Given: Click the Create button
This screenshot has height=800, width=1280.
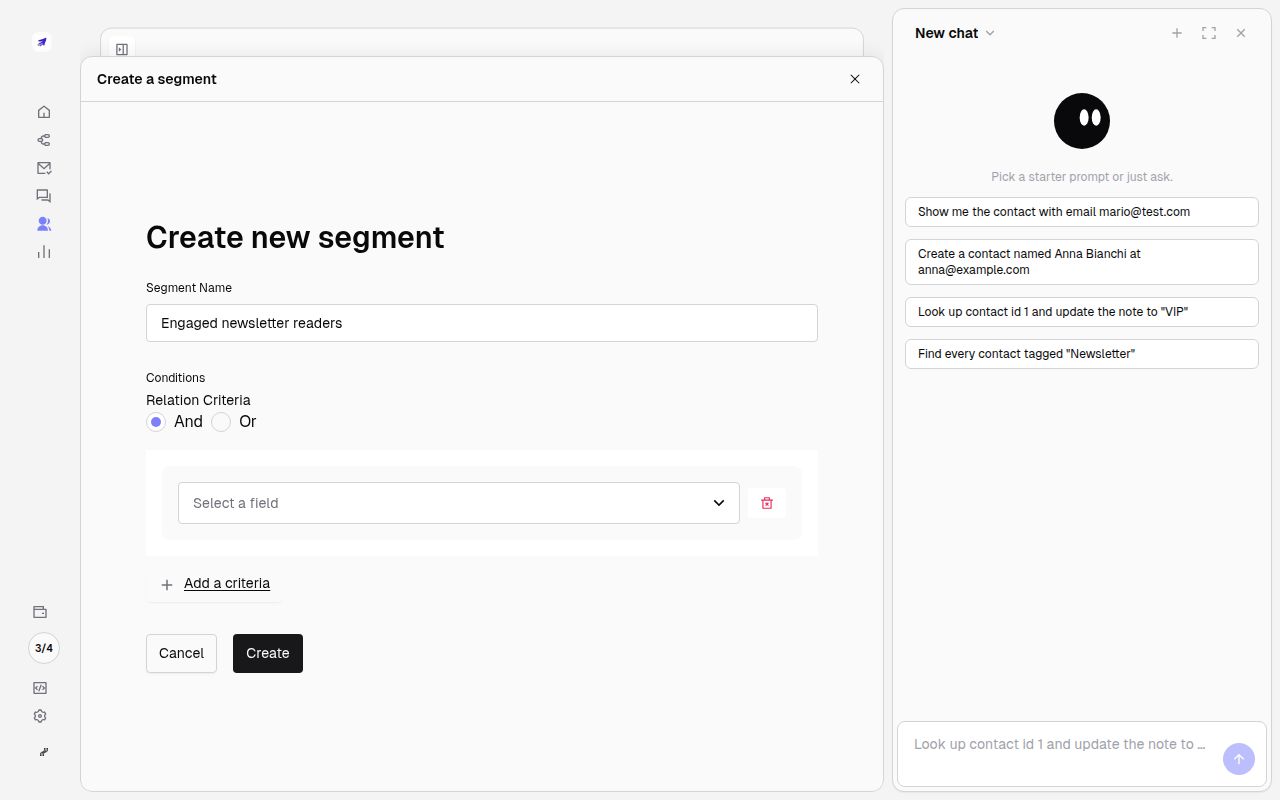Looking at the screenshot, I should pyautogui.click(x=268, y=653).
